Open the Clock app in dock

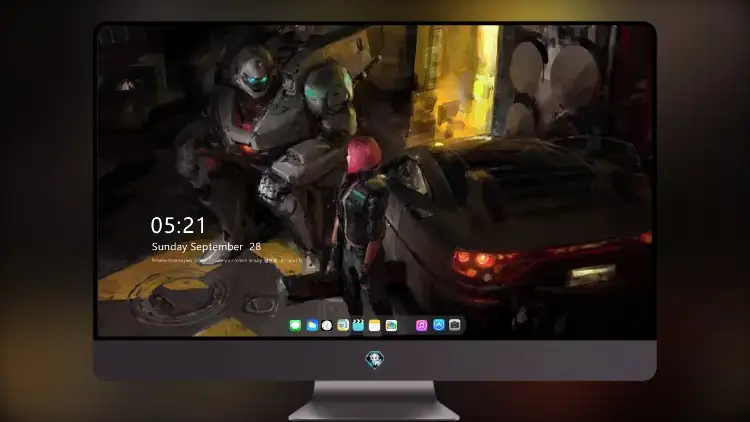(x=327, y=325)
